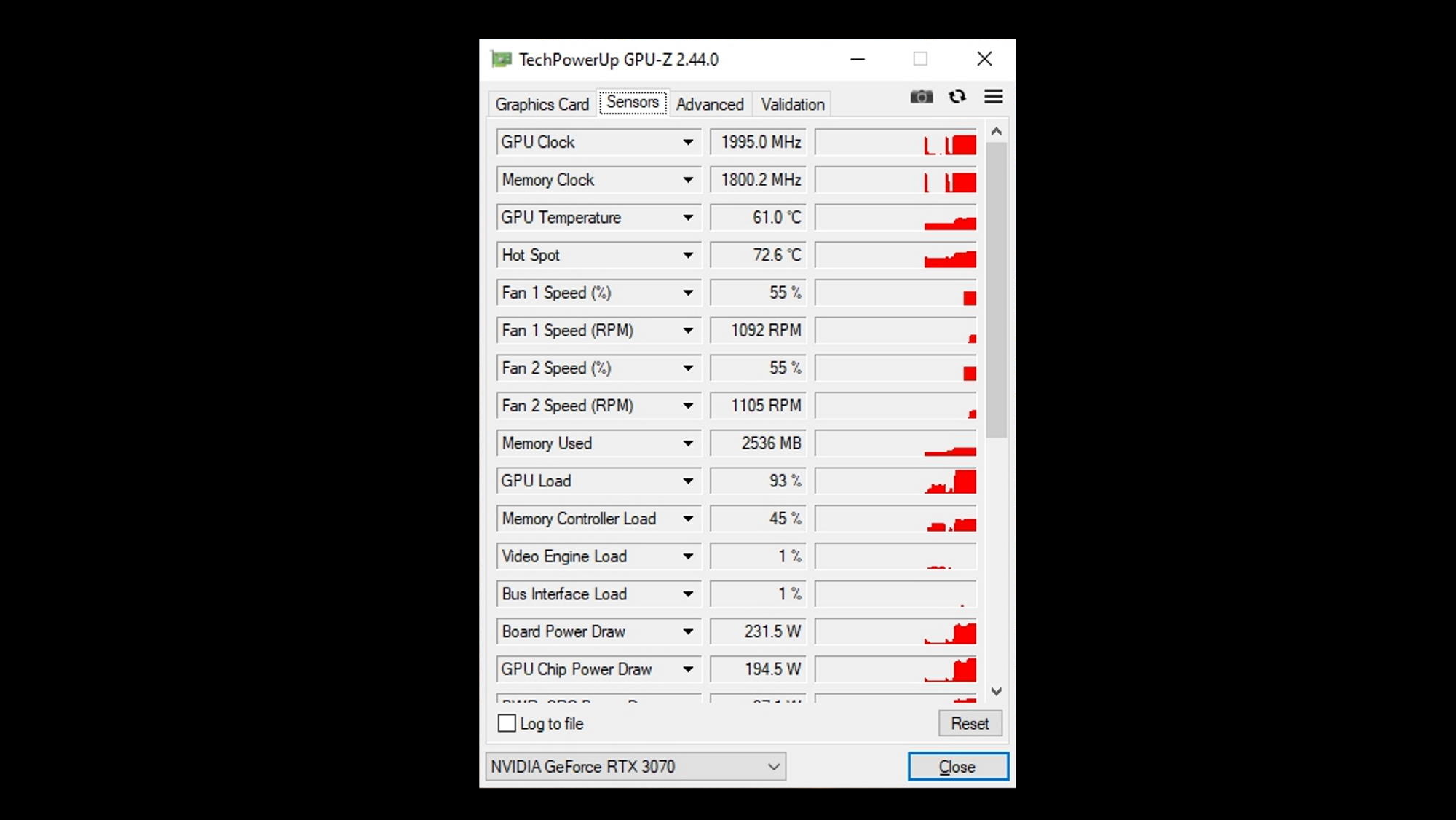Image resolution: width=1456 pixels, height=820 pixels.
Task: Click the Close button at bottom
Action: (x=957, y=767)
